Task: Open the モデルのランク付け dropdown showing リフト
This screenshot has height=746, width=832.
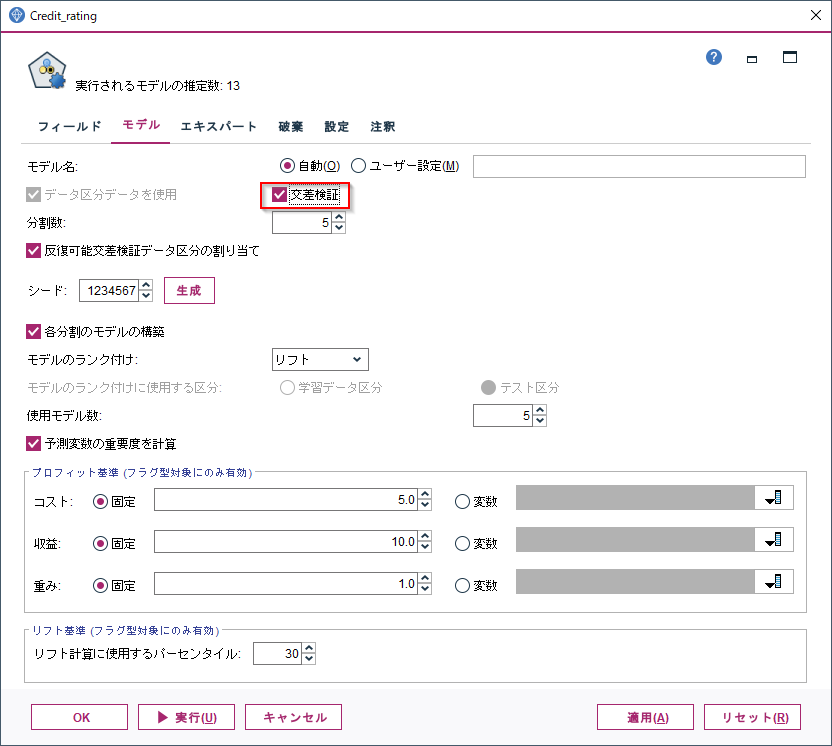Action: point(320,360)
